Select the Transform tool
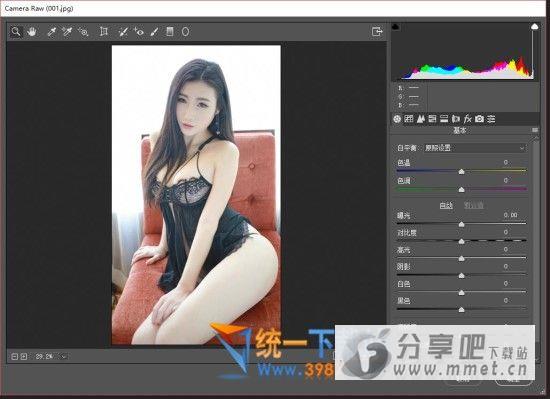Viewport: 550px width, 399px height. coord(104,32)
